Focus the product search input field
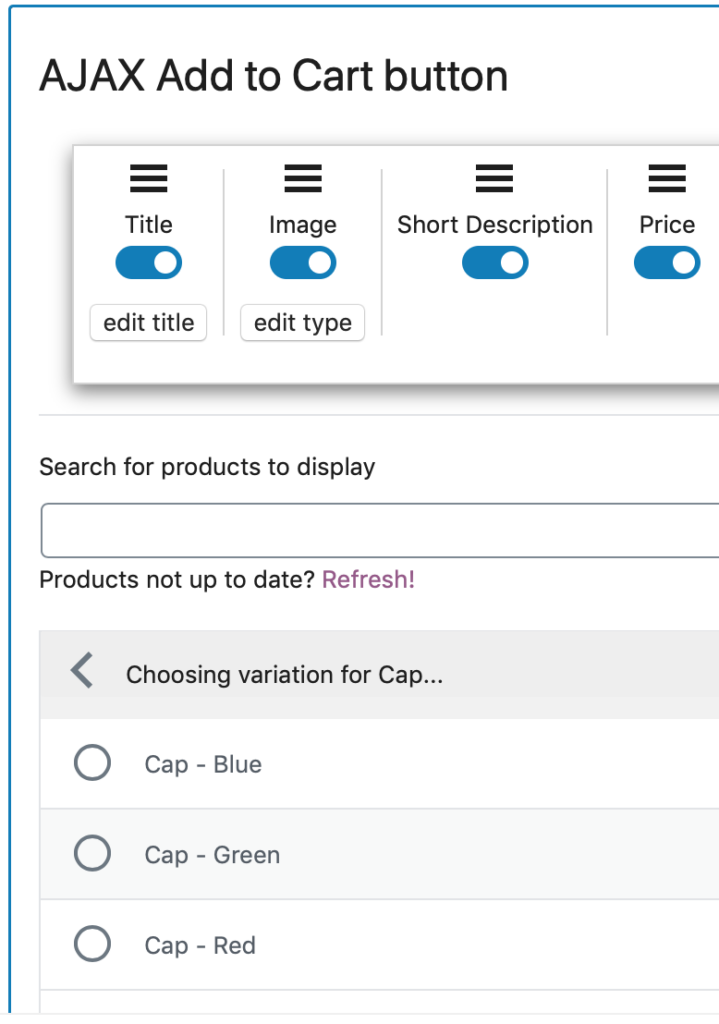719x1024 pixels. pyautogui.click(x=380, y=530)
